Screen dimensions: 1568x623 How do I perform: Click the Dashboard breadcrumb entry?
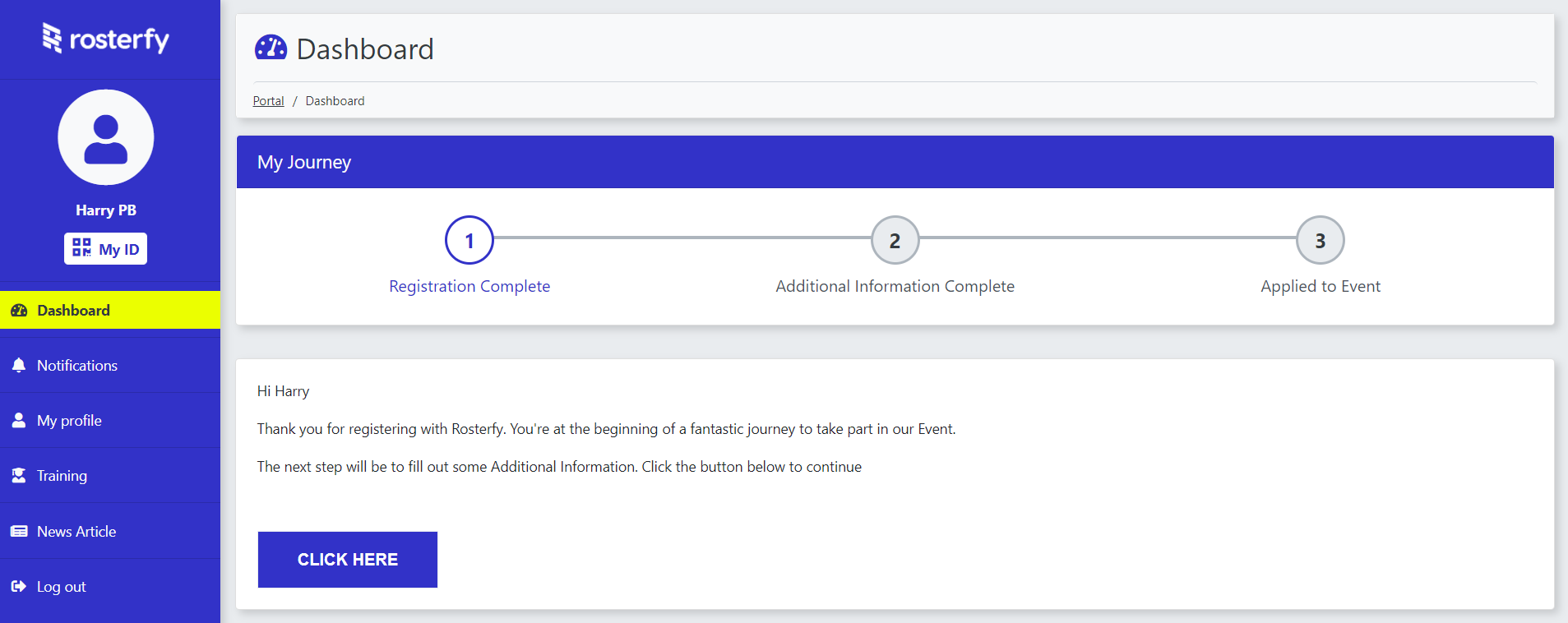pos(335,100)
